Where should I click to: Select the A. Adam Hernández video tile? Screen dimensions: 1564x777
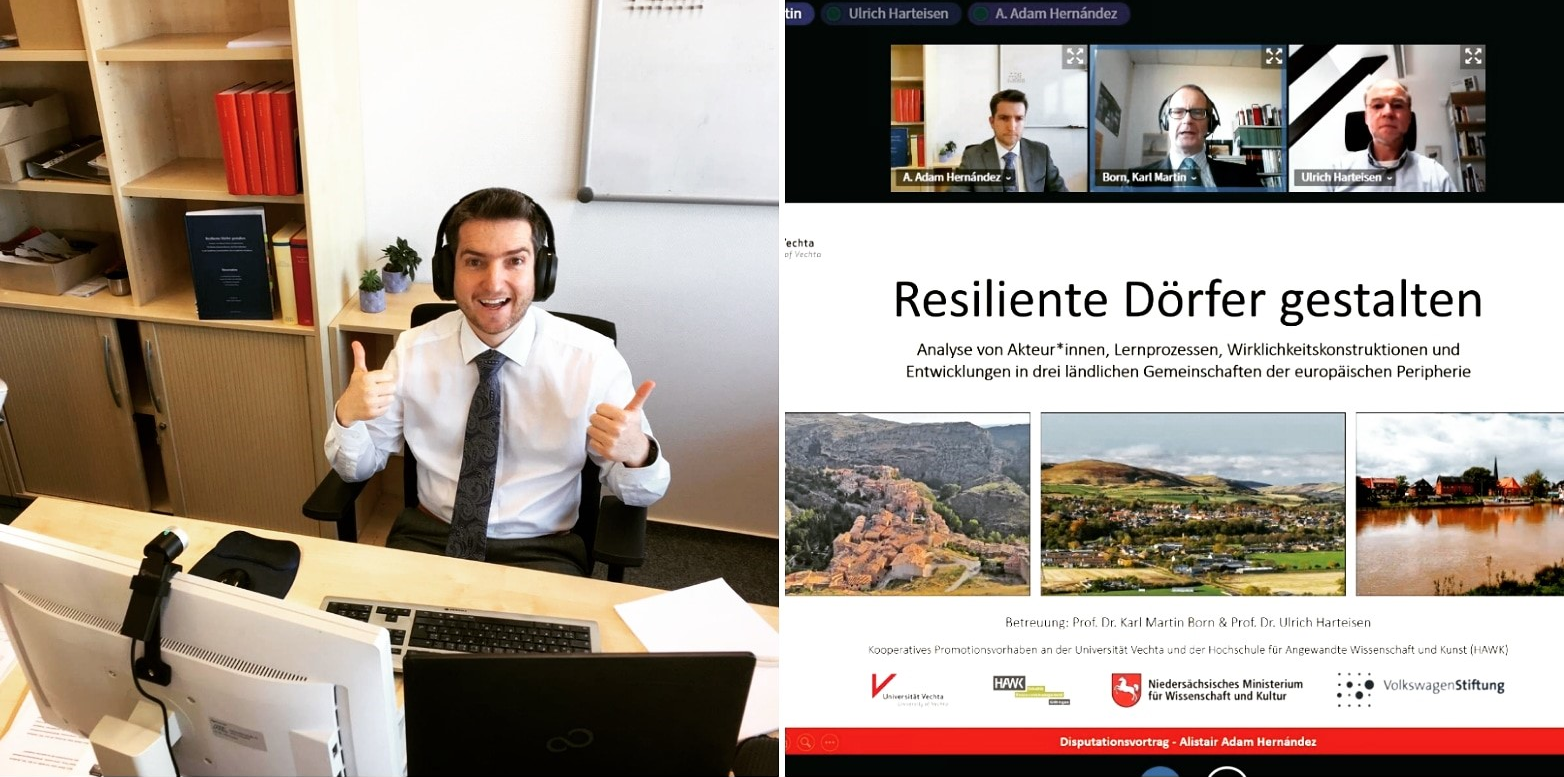(989, 118)
